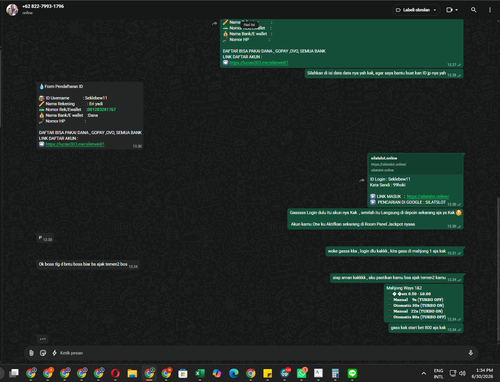The width and height of the screenshot is (500, 382).
Task: Open the LINK MASUK silatslot.online URL
Action: click(428, 196)
